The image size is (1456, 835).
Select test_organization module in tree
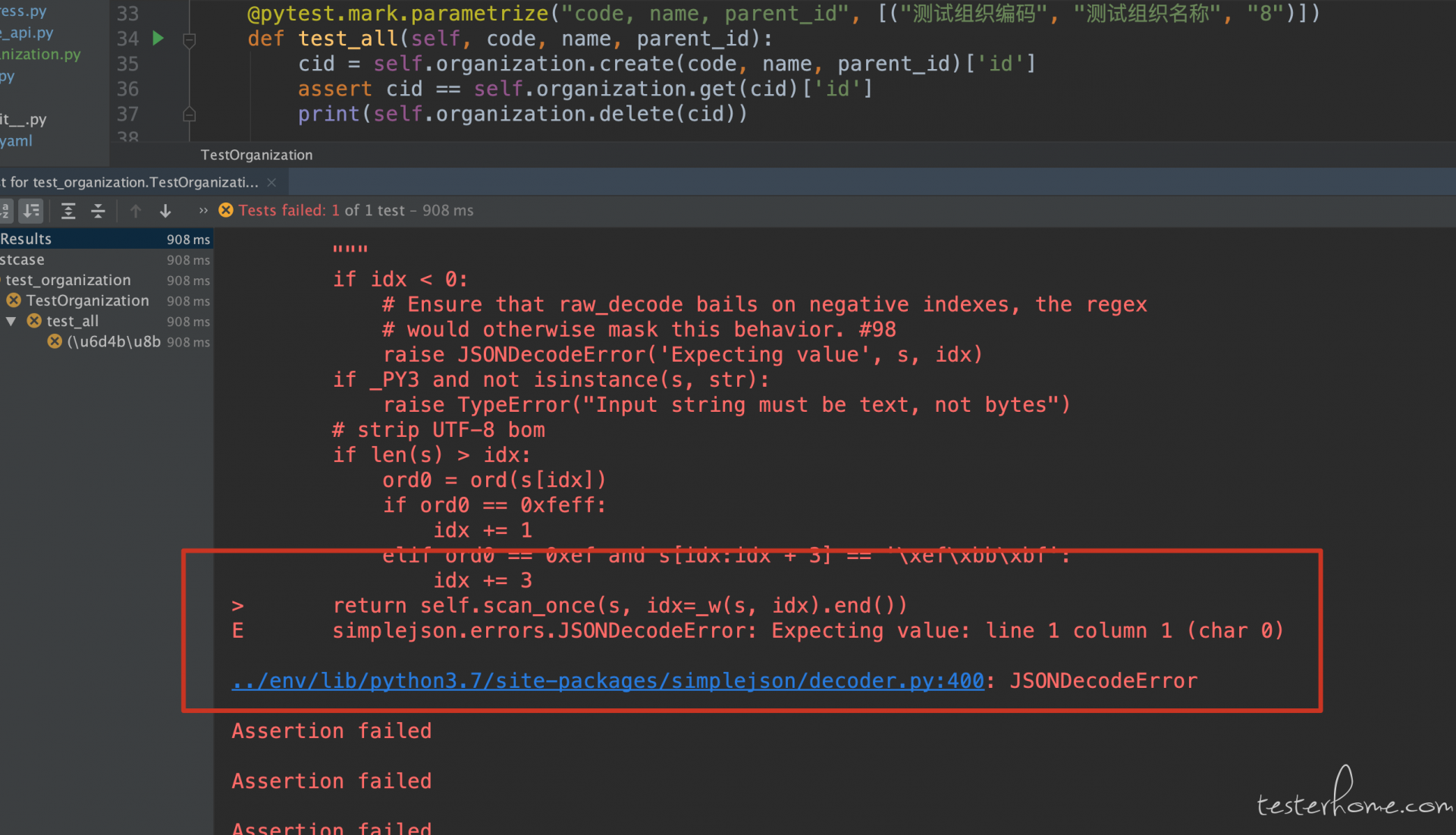pos(68,281)
